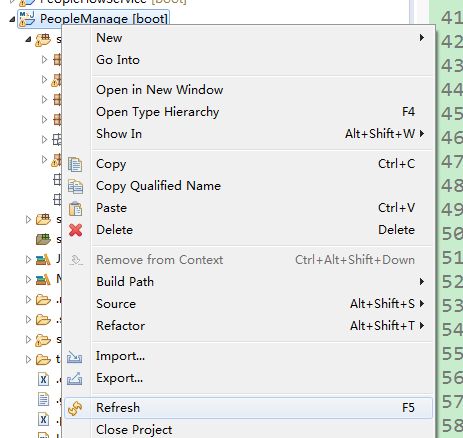Click the Paste clipboard icon
The width and height of the screenshot is (463, 438).
pyautogui.click(x=75, y=208)
